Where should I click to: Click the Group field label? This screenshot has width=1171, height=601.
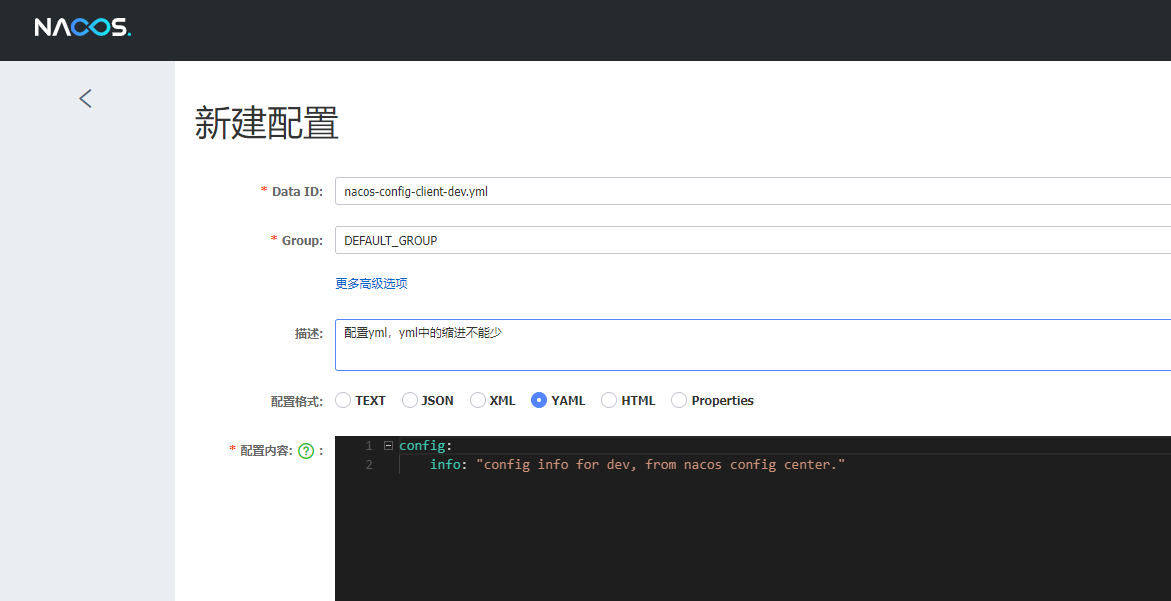click(302, 240)
